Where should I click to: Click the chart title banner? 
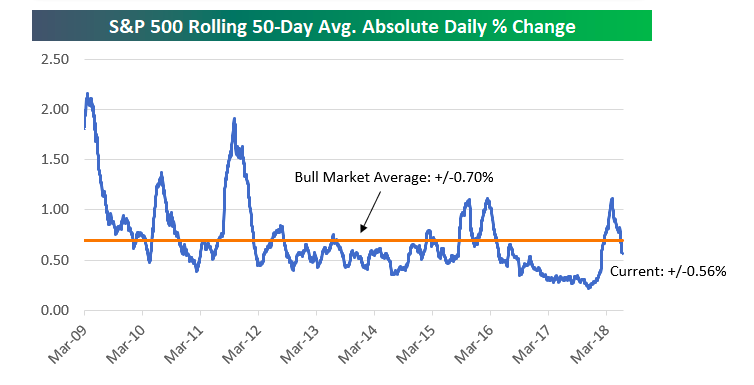click(342, 25)
